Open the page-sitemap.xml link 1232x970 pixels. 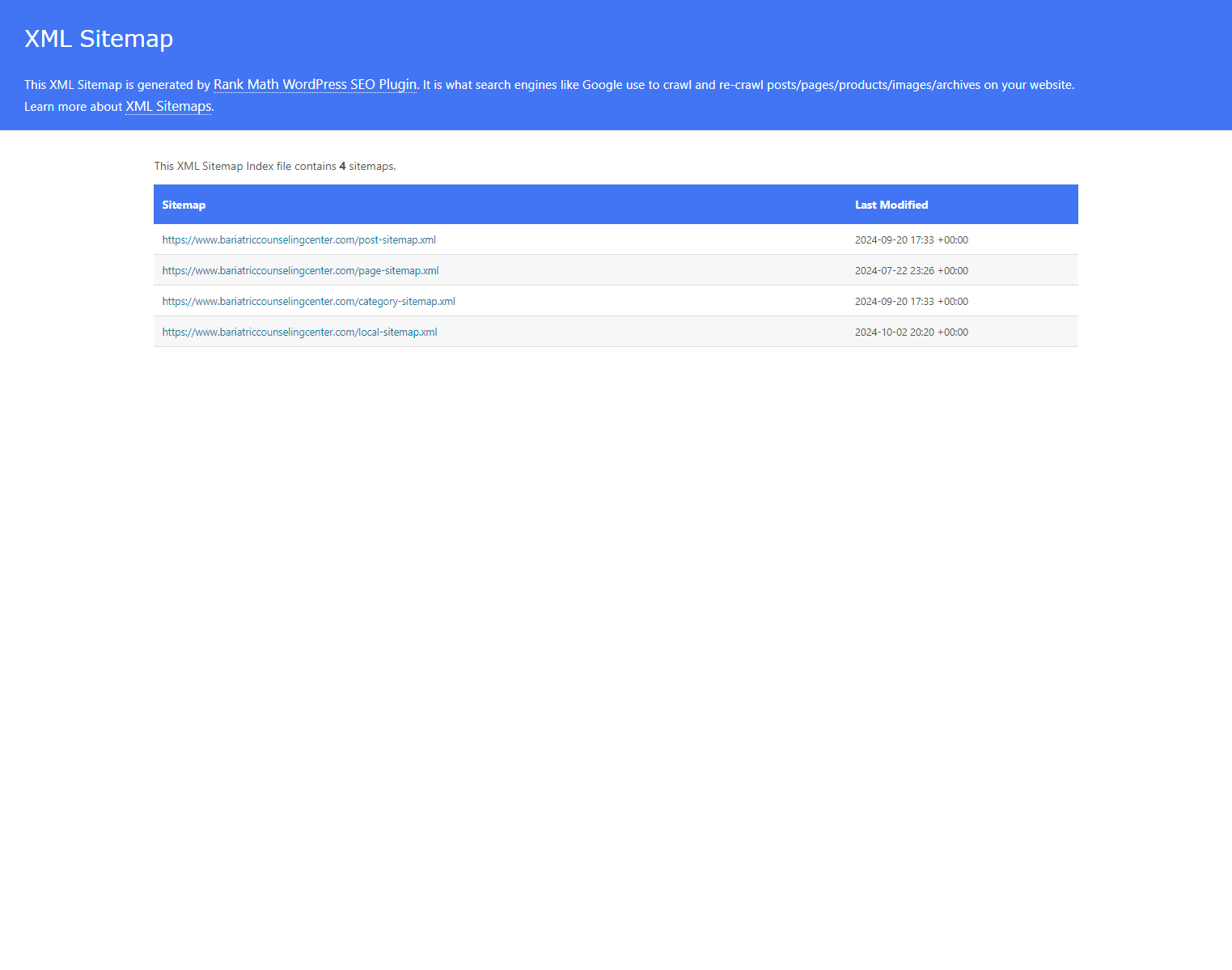pos(301,270)
